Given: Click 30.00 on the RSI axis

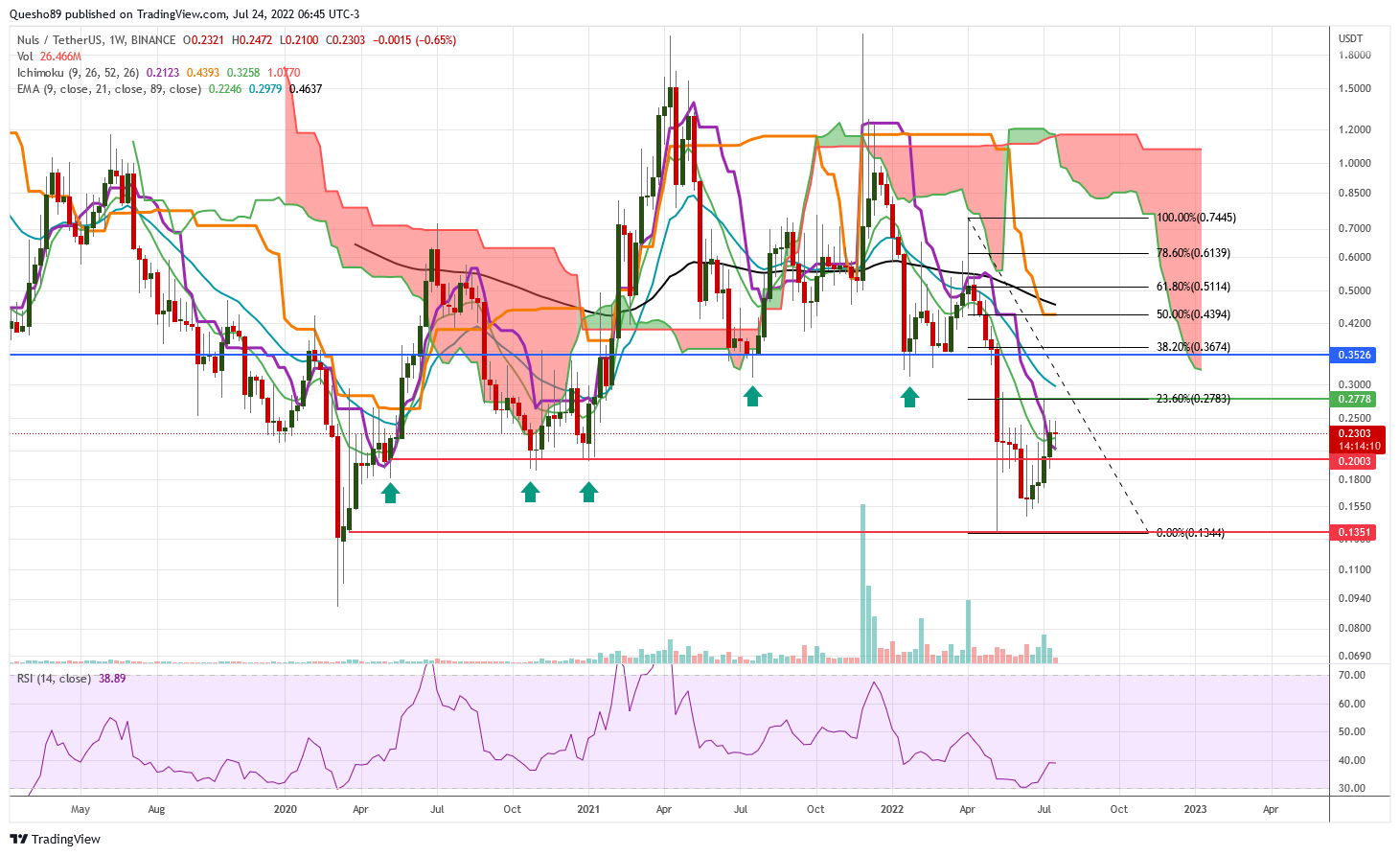Looking at the screenshot, I should [x=1352, y=788].
